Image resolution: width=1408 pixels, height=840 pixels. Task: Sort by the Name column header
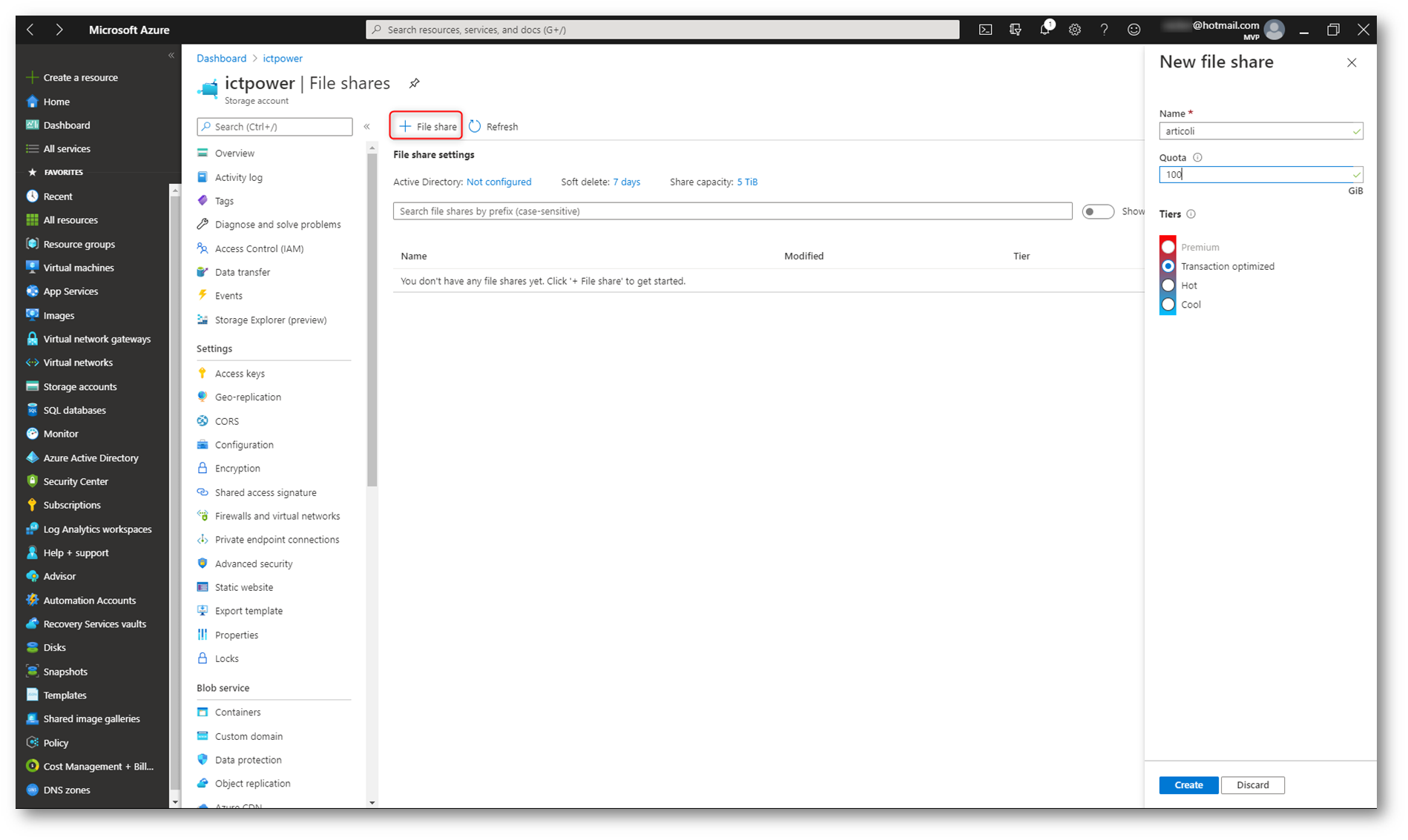[x=414, y=256]
